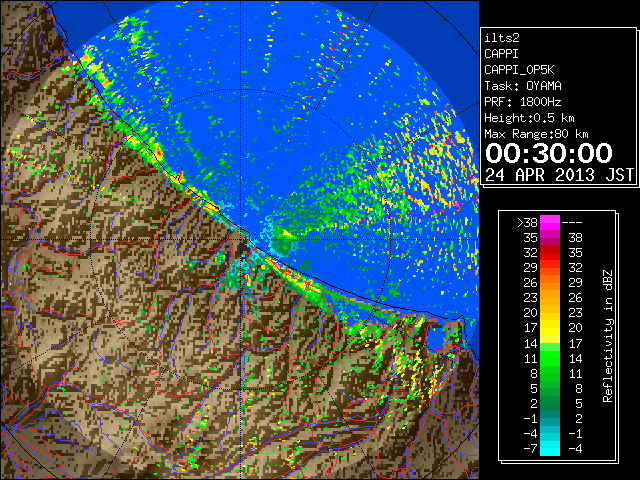Click the cyan -7 dBZ legend swatch
Viewport: 640px width, 480px height.
click(x=550, y=448)
